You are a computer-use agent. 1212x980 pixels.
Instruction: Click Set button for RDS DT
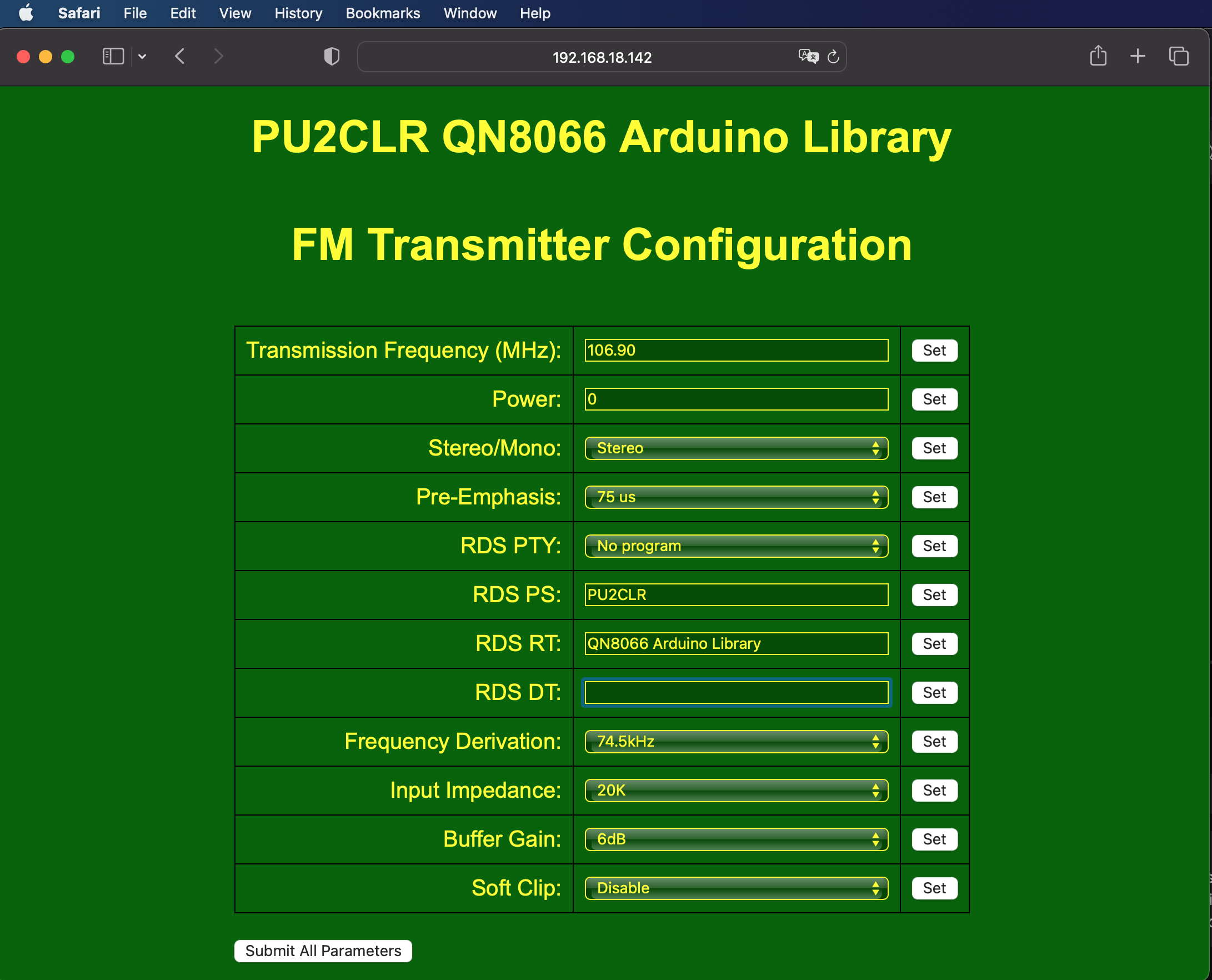(x=935, y=693)
